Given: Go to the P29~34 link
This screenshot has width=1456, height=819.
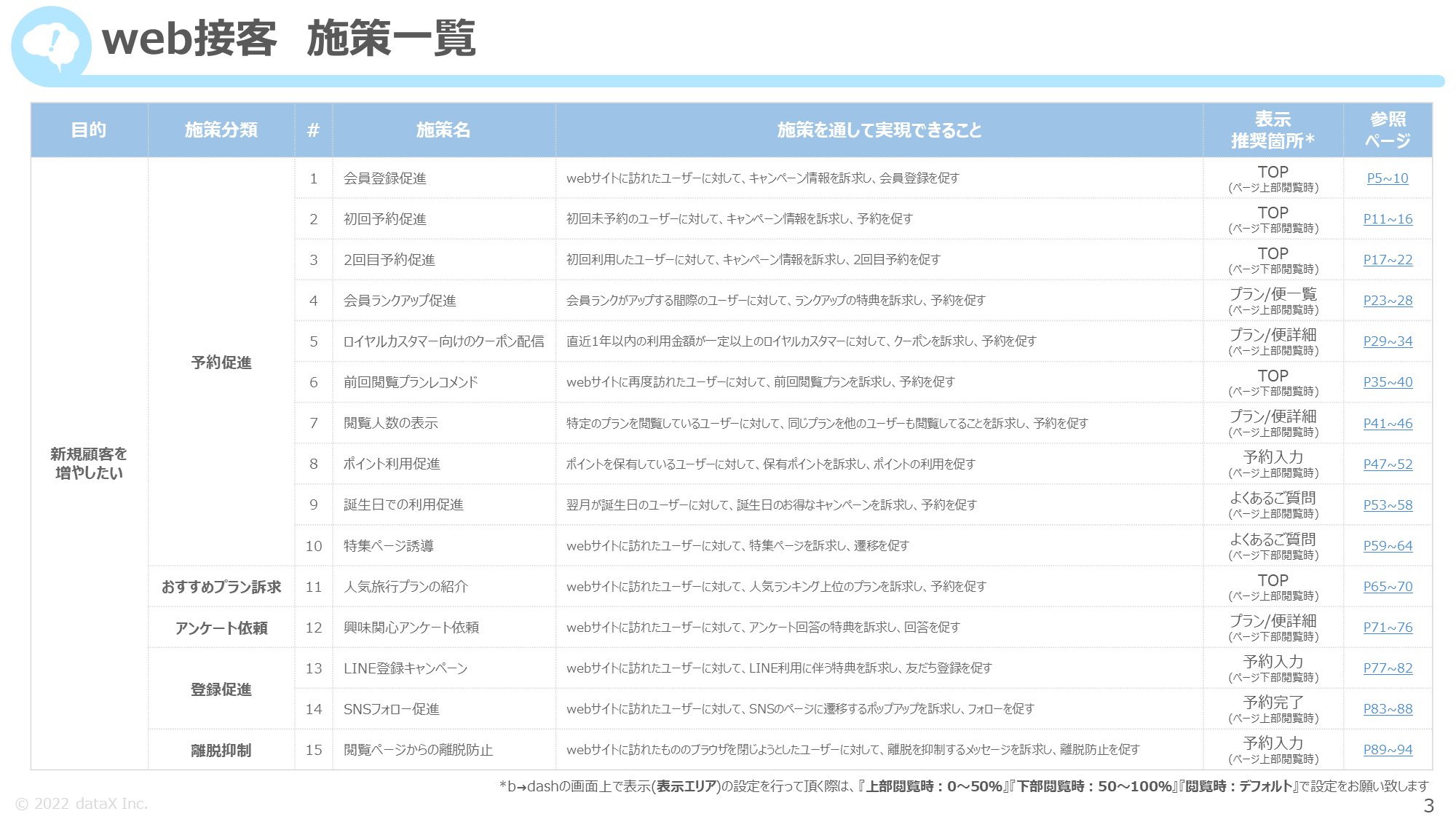Looking at the screenshot, I should [x=1388, y=341].
